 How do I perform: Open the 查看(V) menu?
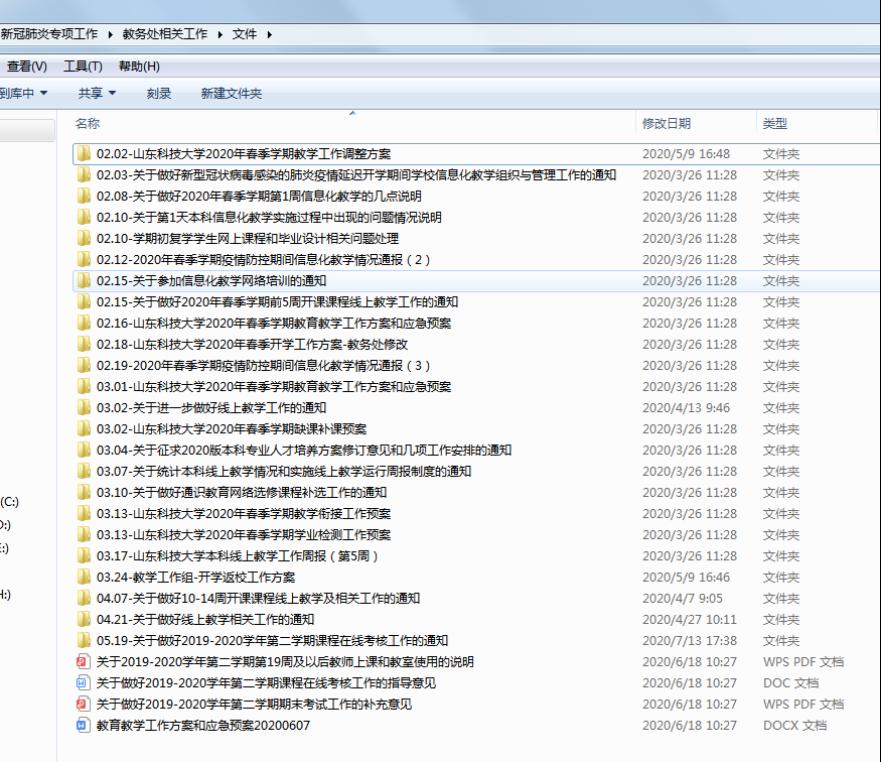pyautogui.click(x=27, y=66)
